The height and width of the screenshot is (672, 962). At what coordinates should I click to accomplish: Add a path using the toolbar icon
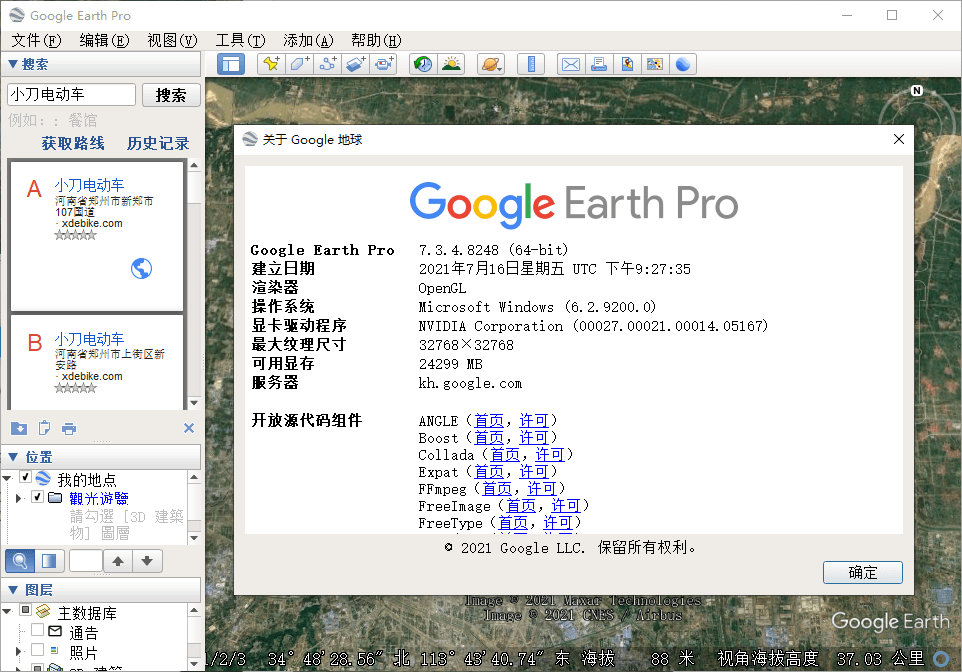pos(327,64)
